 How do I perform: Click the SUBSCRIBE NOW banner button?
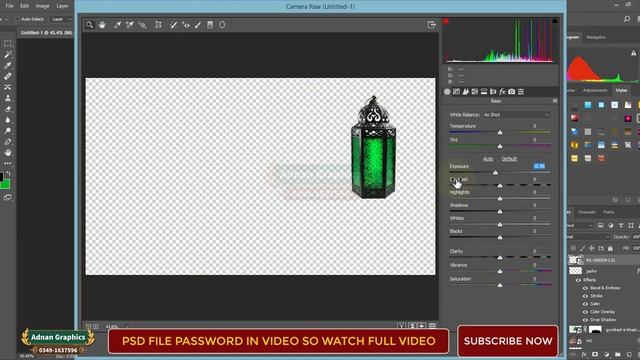point(508,341)
